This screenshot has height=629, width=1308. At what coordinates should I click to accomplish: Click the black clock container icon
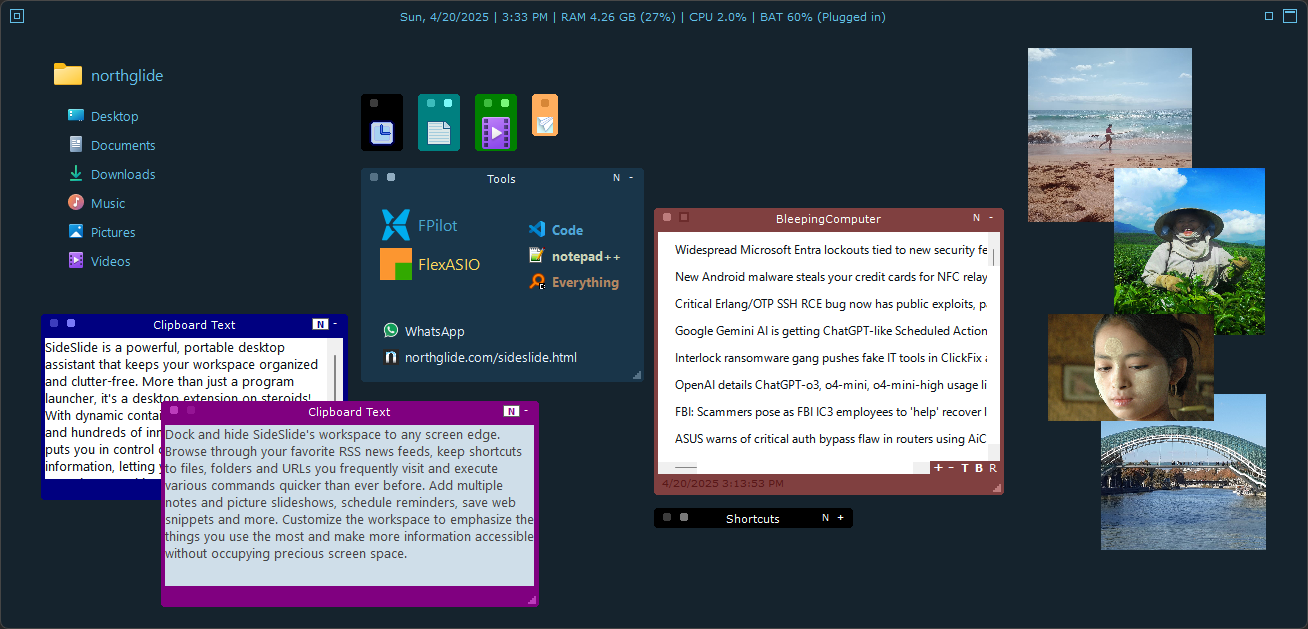click(x=382, y=123)
